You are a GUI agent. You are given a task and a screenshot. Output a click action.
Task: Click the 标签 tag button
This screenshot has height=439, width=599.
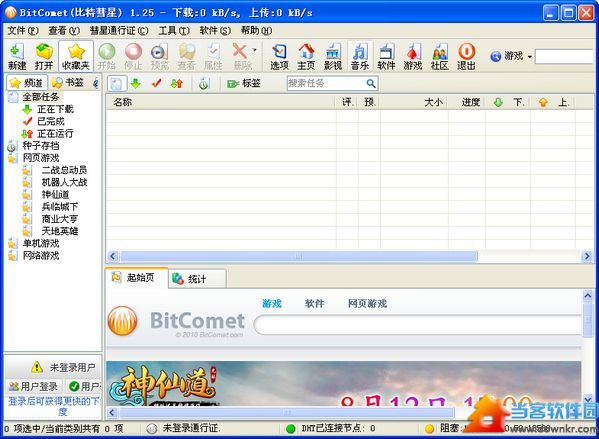[244, 83]
